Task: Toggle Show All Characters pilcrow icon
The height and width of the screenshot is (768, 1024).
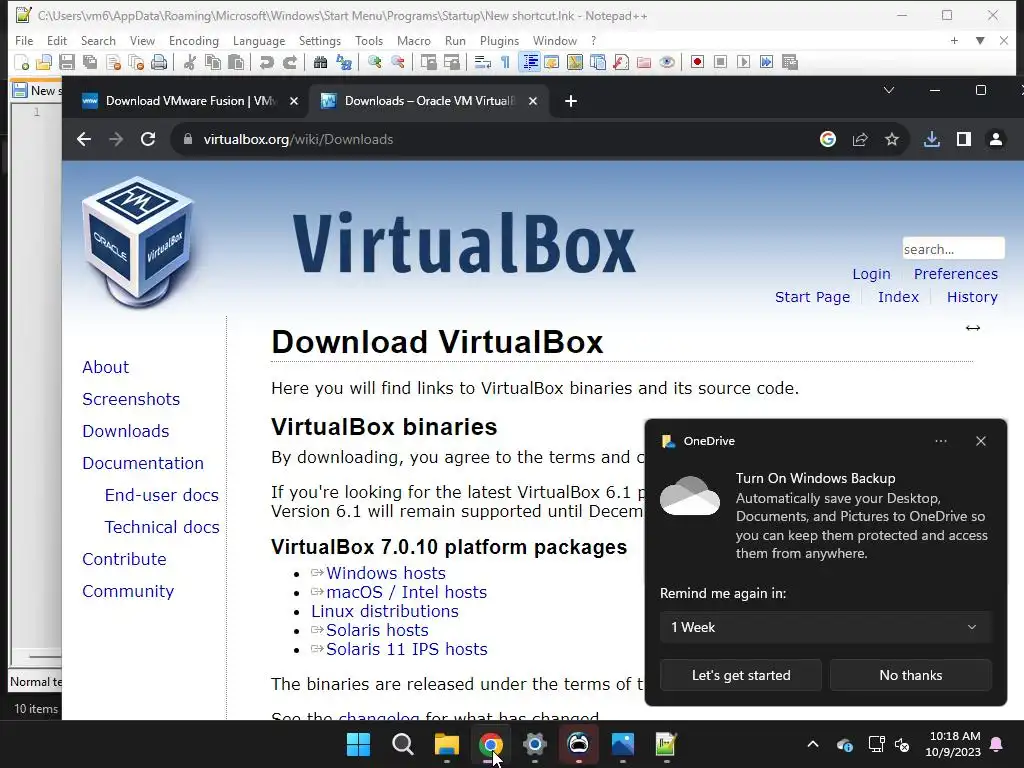Action: [x=505, y=62]
